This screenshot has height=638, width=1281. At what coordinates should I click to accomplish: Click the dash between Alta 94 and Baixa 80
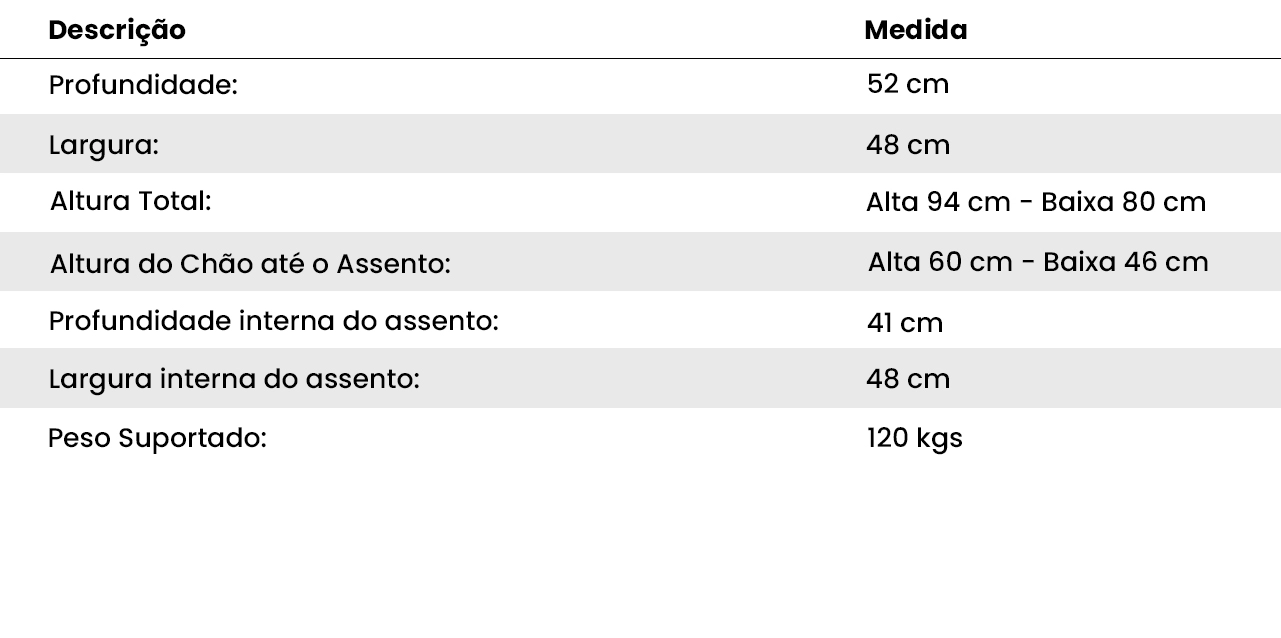pos(1026,203)
